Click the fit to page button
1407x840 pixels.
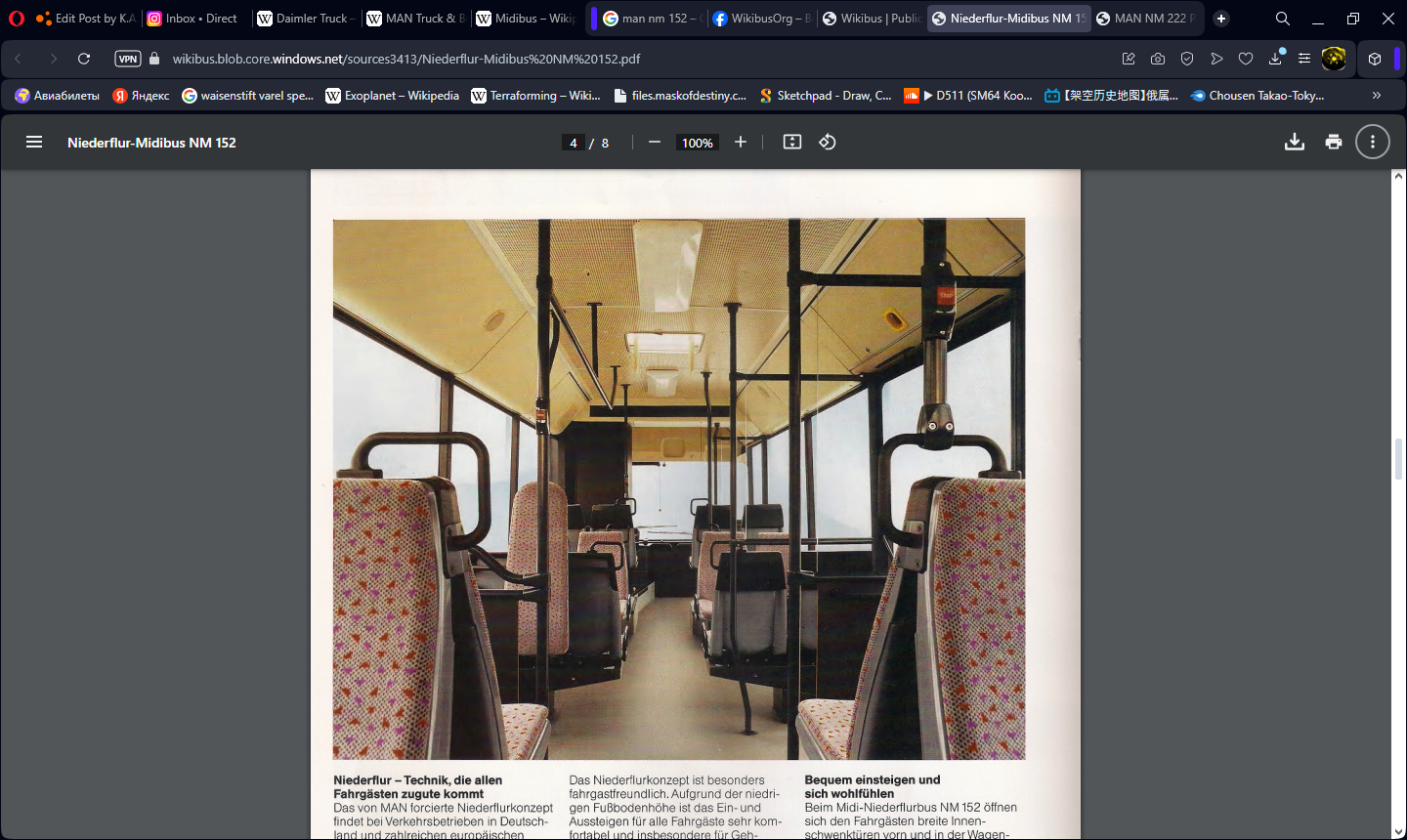[792, 143]
